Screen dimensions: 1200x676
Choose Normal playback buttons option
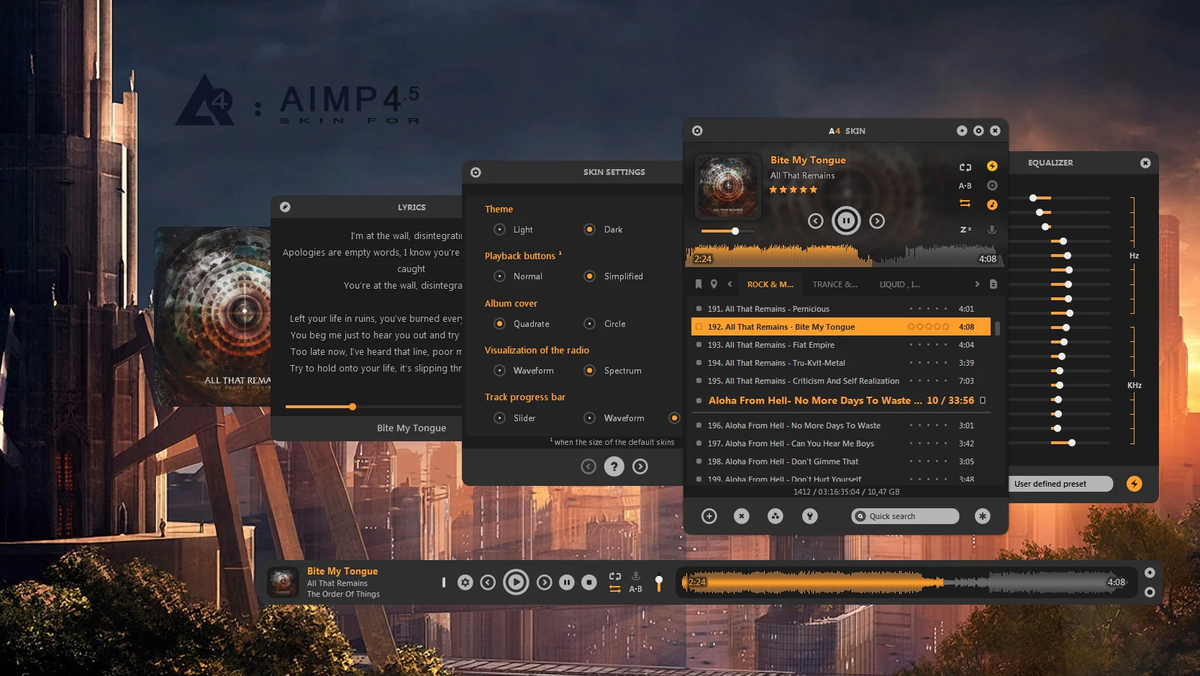click(500, 276)
